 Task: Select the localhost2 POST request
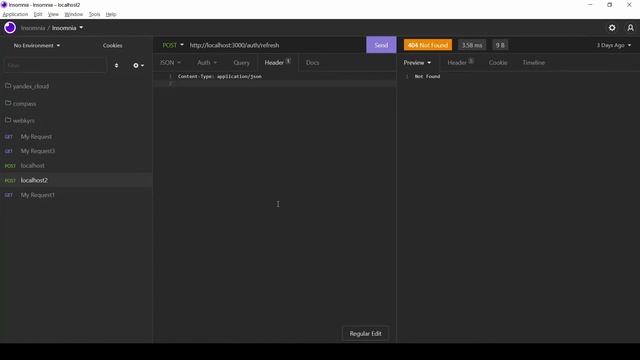point(76,180)
